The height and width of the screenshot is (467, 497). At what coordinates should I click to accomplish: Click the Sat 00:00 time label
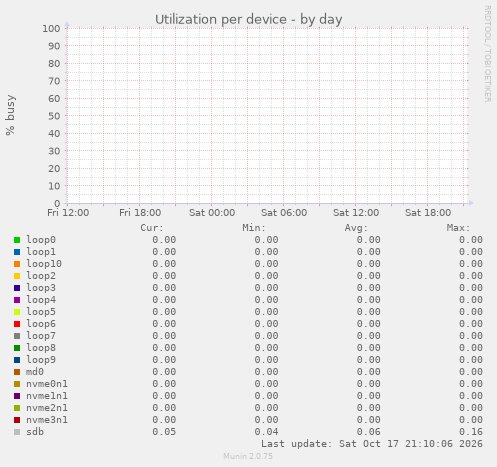212,213
